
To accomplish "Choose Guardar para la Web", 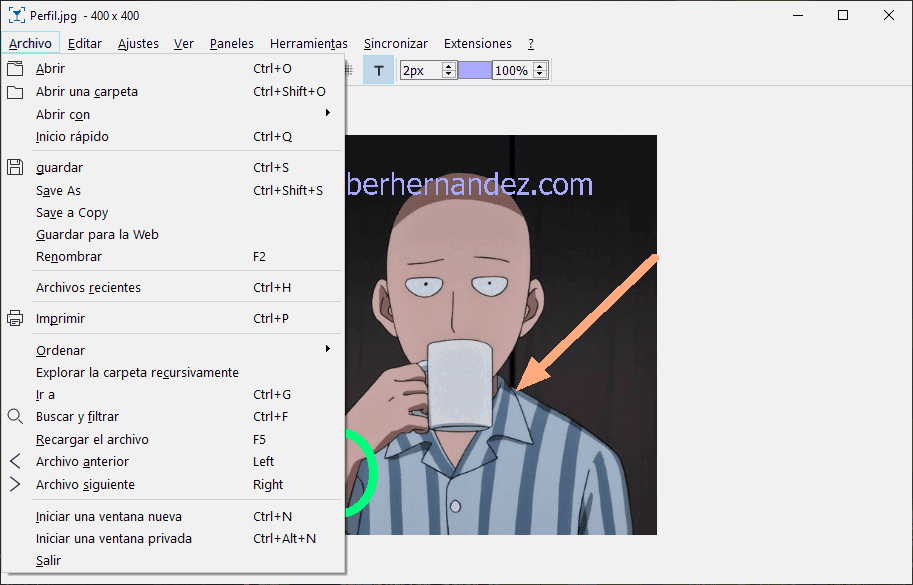I will [173, 235].
